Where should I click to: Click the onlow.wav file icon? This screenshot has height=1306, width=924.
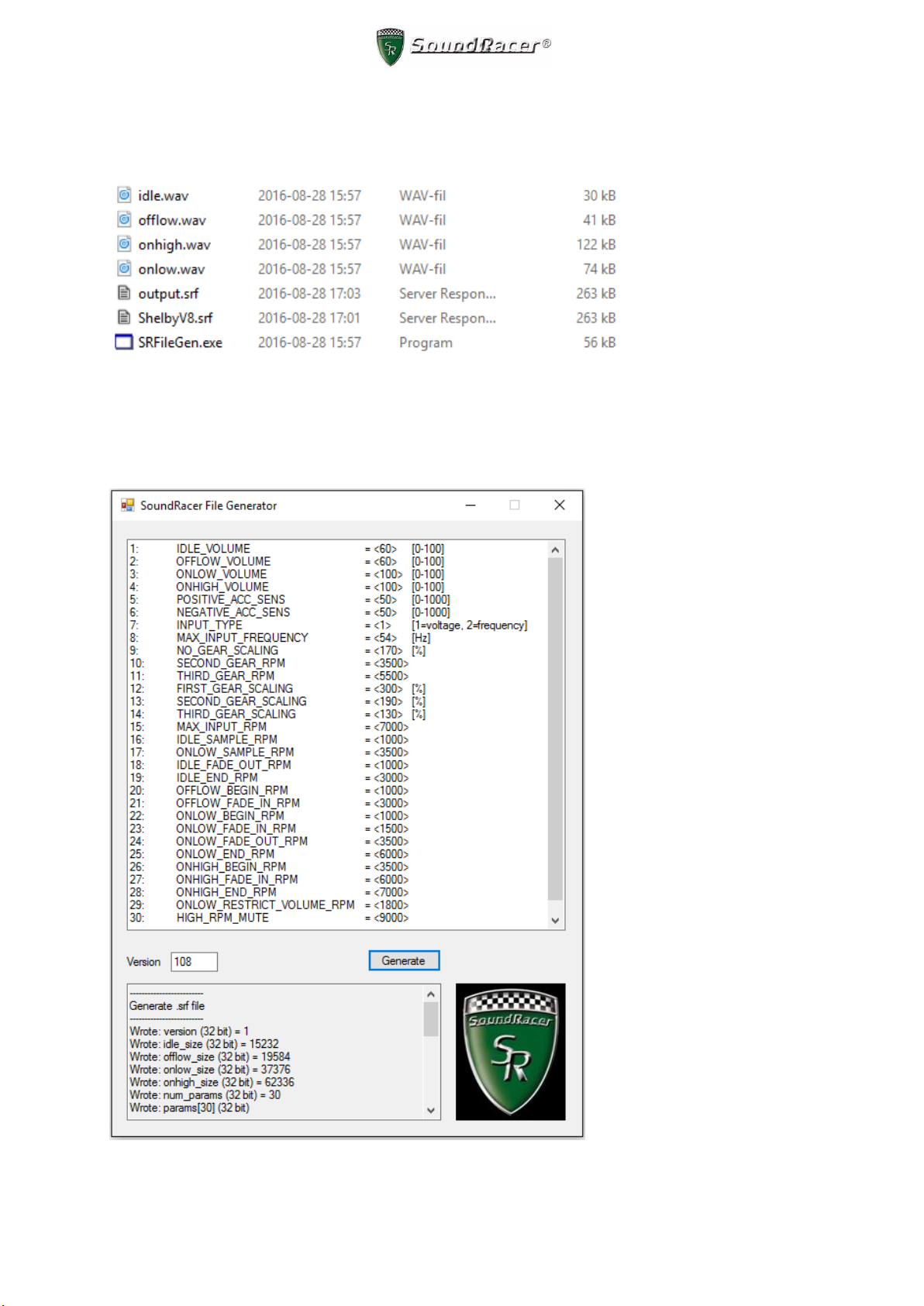[x=124, y=268]
